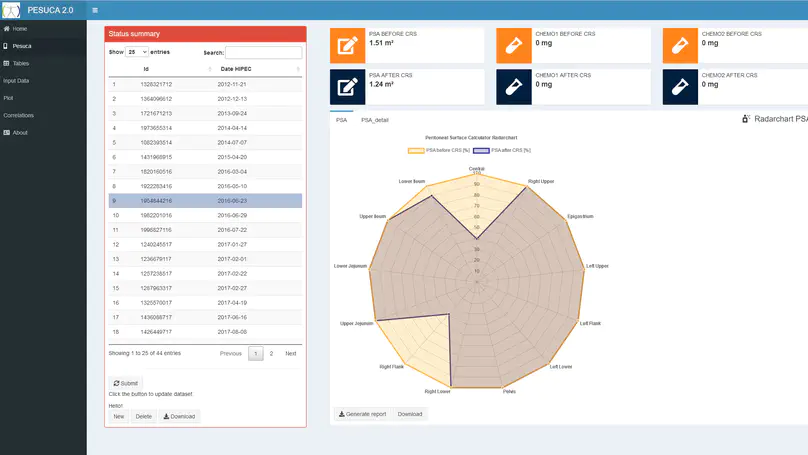Select row with date 2017-02-22

tap(205, 274)
